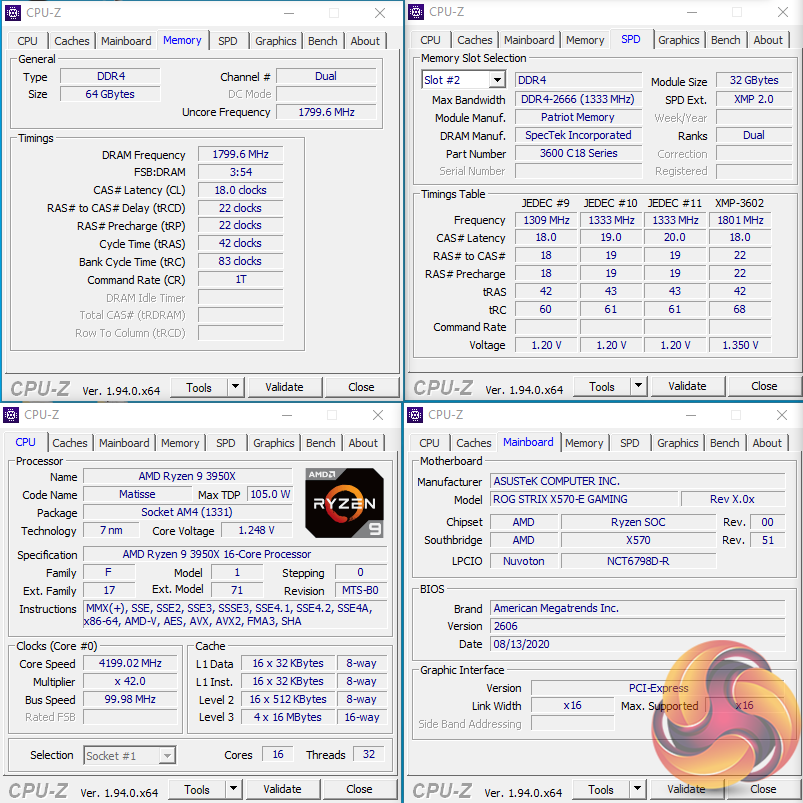Click the Module Size 32 GBytes field
The height and width of the screenshot is (803, 803).
(x=754, y=80)
